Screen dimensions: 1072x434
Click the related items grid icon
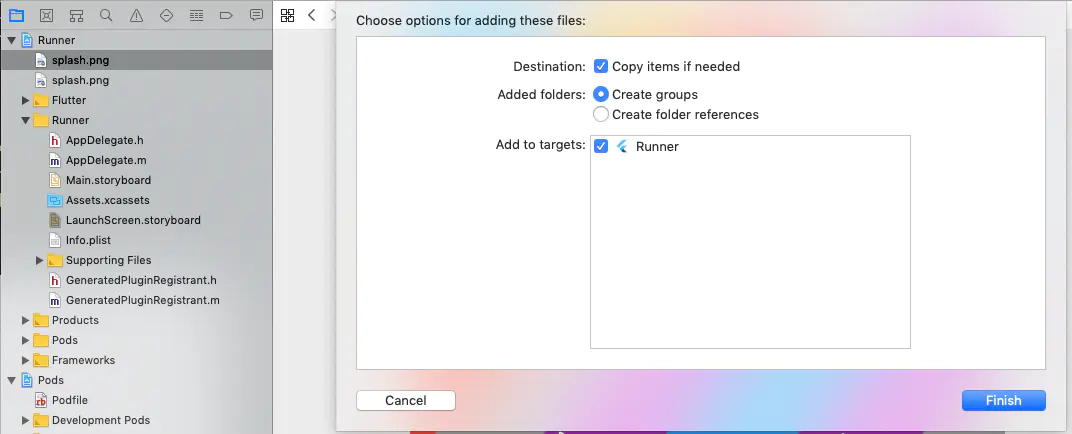[287, 15]
